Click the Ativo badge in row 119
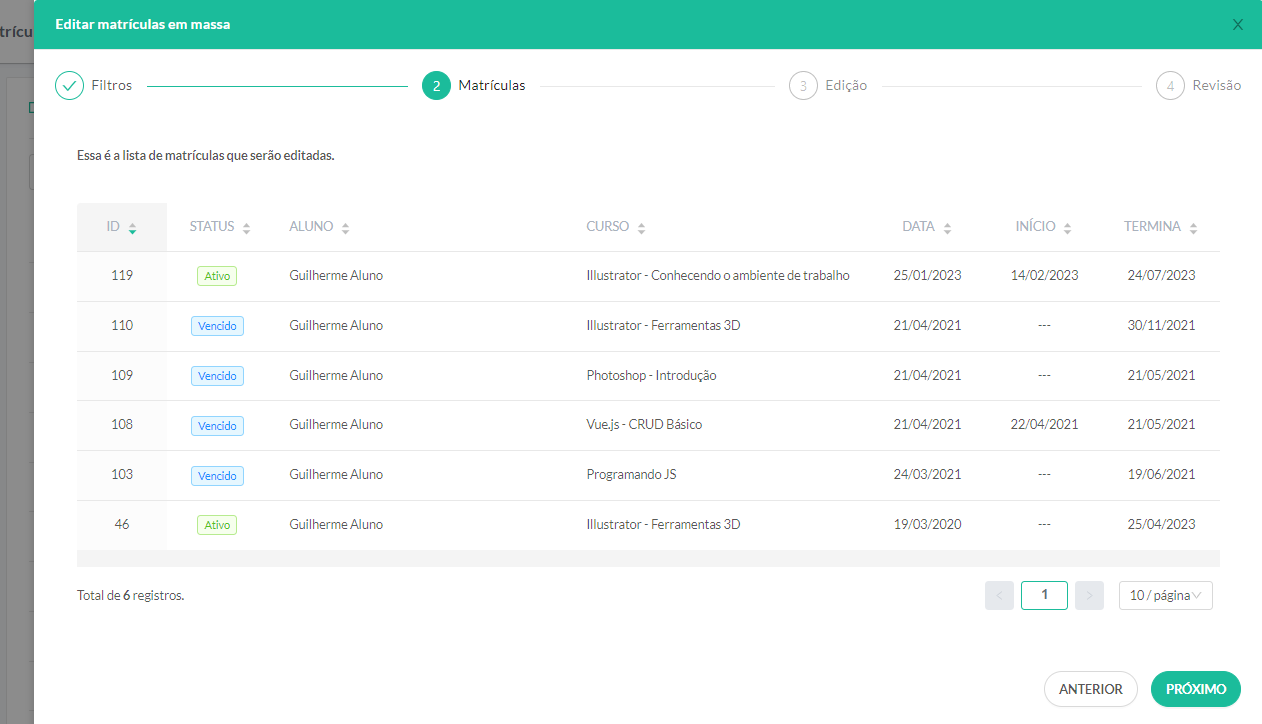This screenshot has height=724, width=1262. [217, 276]
